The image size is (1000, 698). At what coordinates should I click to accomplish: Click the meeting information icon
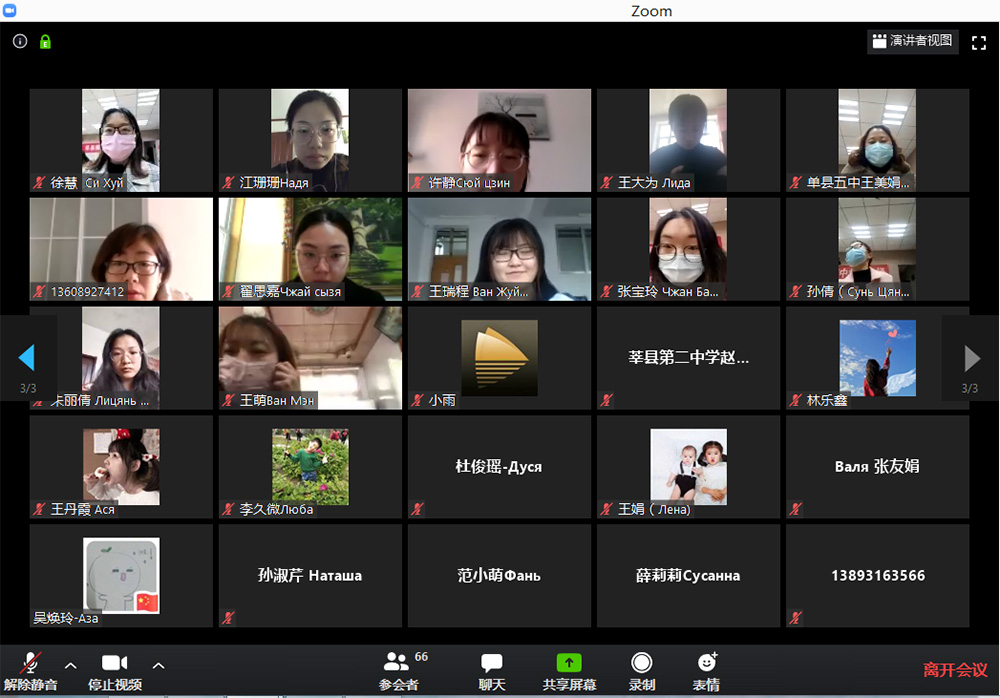tap(20, 42)
